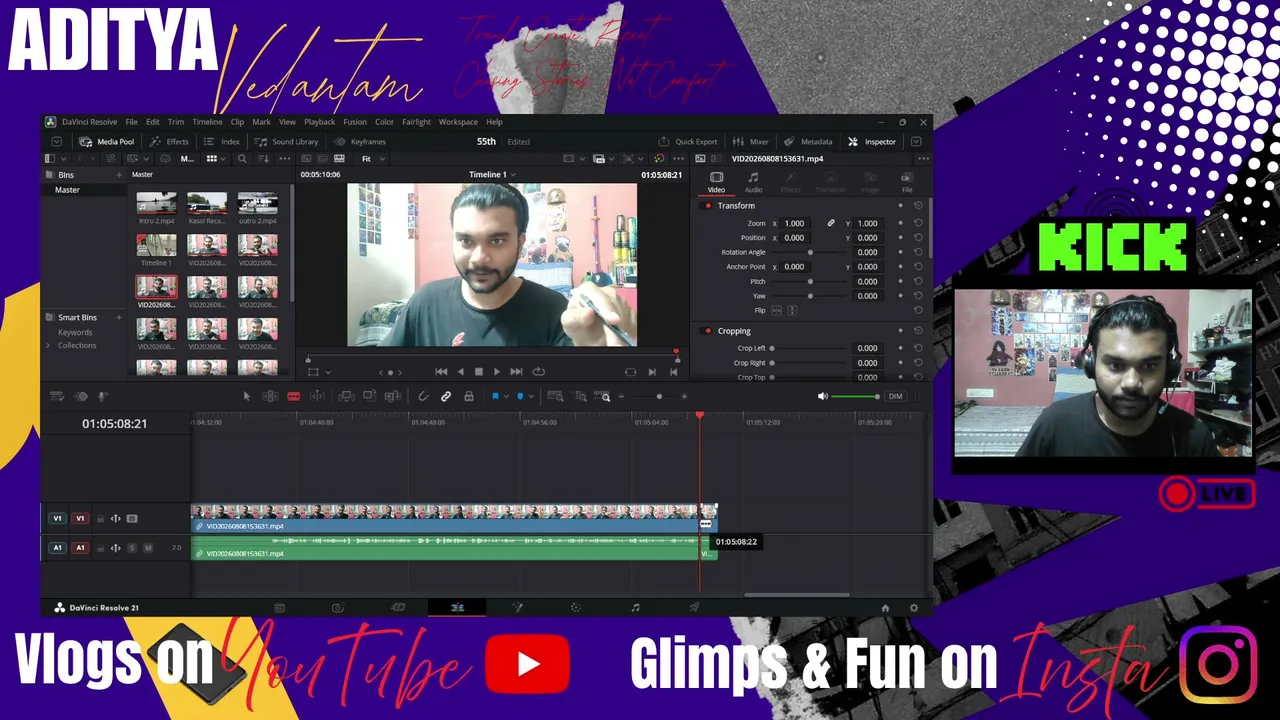Mute the A1 audio track
Image resolution: width=1280 pixels, height=720 pixels.
pyautogui.click(x=148, y=548)
